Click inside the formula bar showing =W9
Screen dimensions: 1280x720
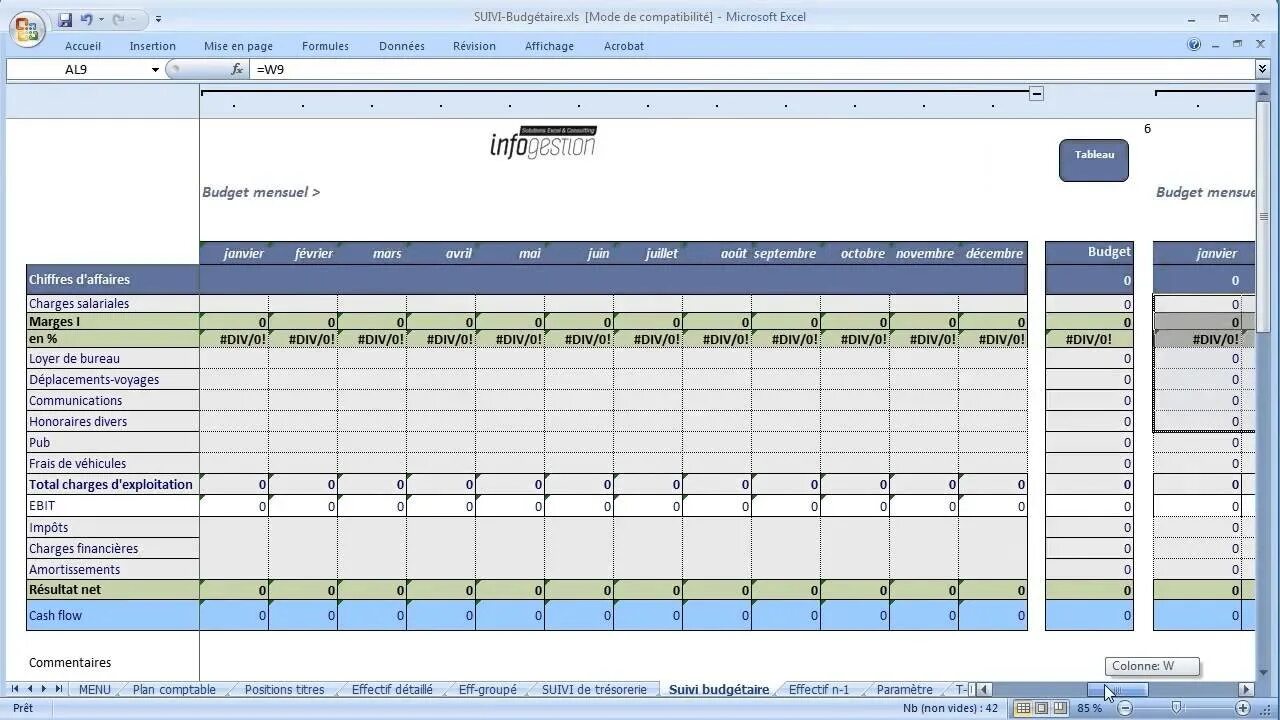tap(752, 70)
